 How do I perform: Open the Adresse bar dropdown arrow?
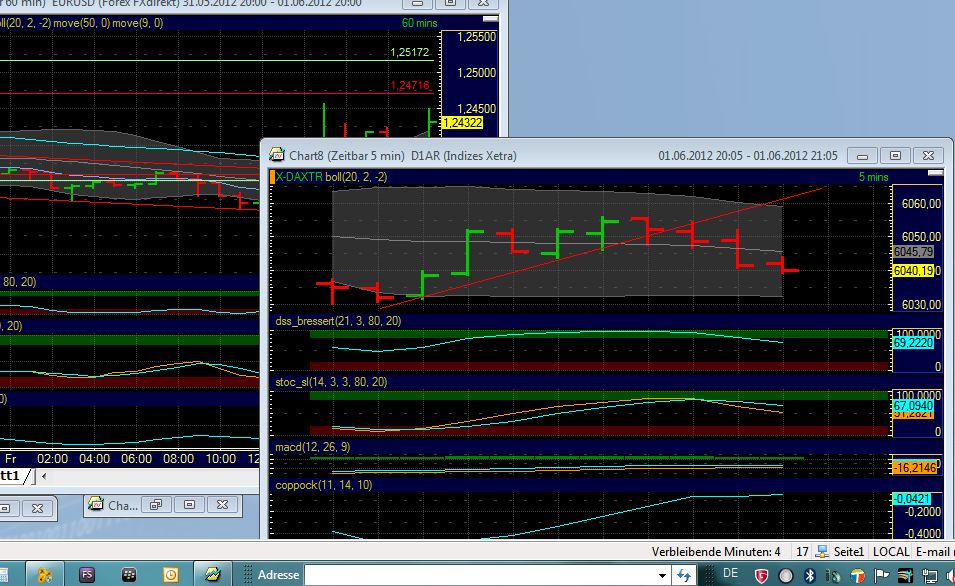pyautogui.click(x=662, y=575)
